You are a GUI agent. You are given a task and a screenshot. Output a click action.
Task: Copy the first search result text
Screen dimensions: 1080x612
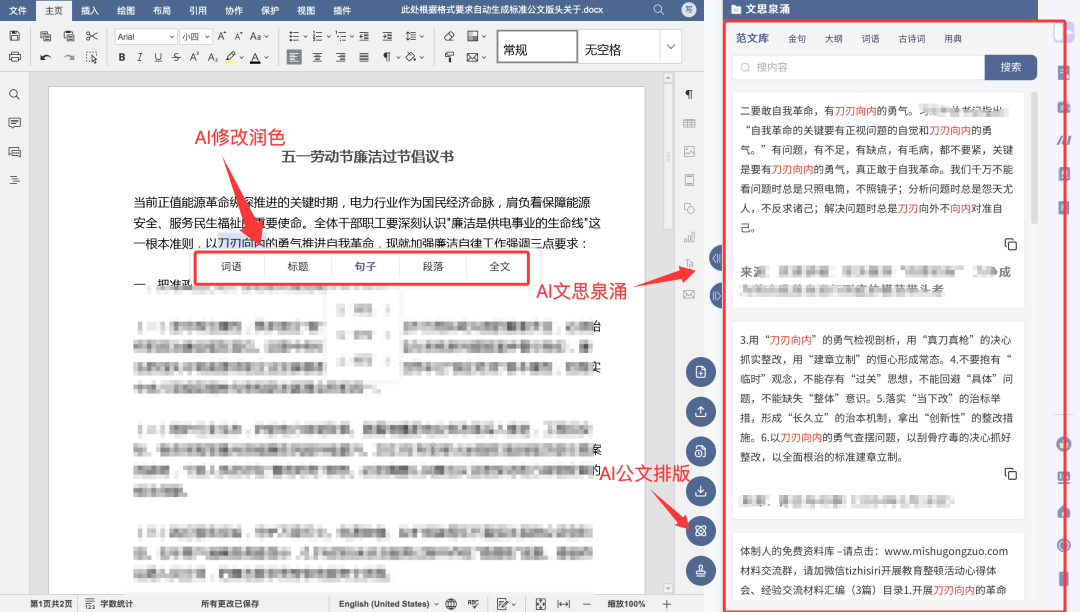pyautogui.click(x=1010, y=244)
